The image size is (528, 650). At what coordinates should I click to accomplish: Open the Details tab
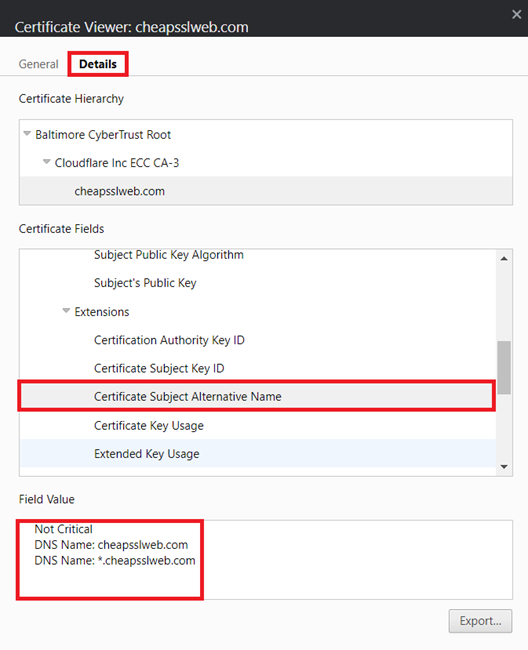(x=98, y=64)
